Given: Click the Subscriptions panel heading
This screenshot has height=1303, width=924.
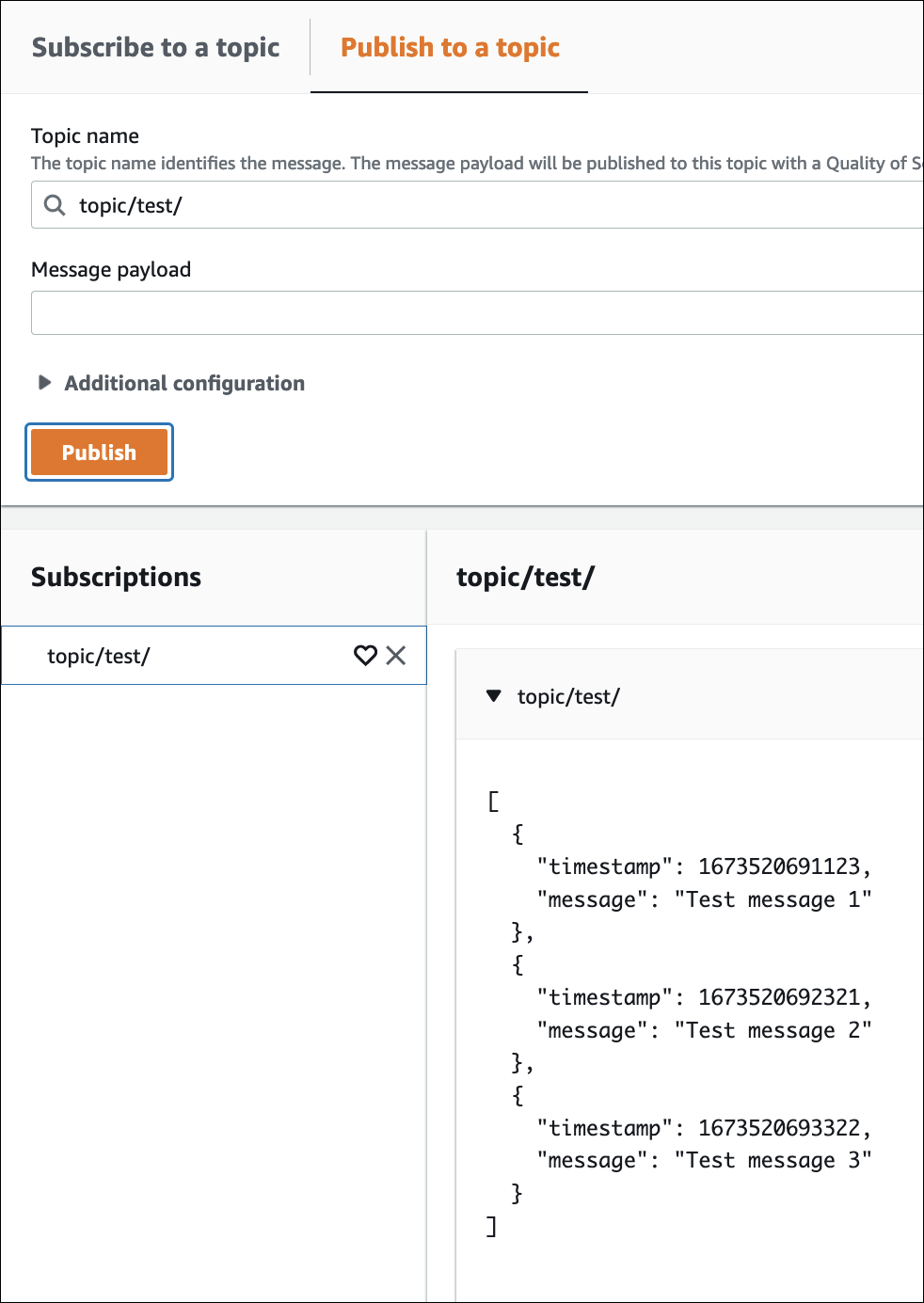Looking at the screenshot, I should [116, 577].
